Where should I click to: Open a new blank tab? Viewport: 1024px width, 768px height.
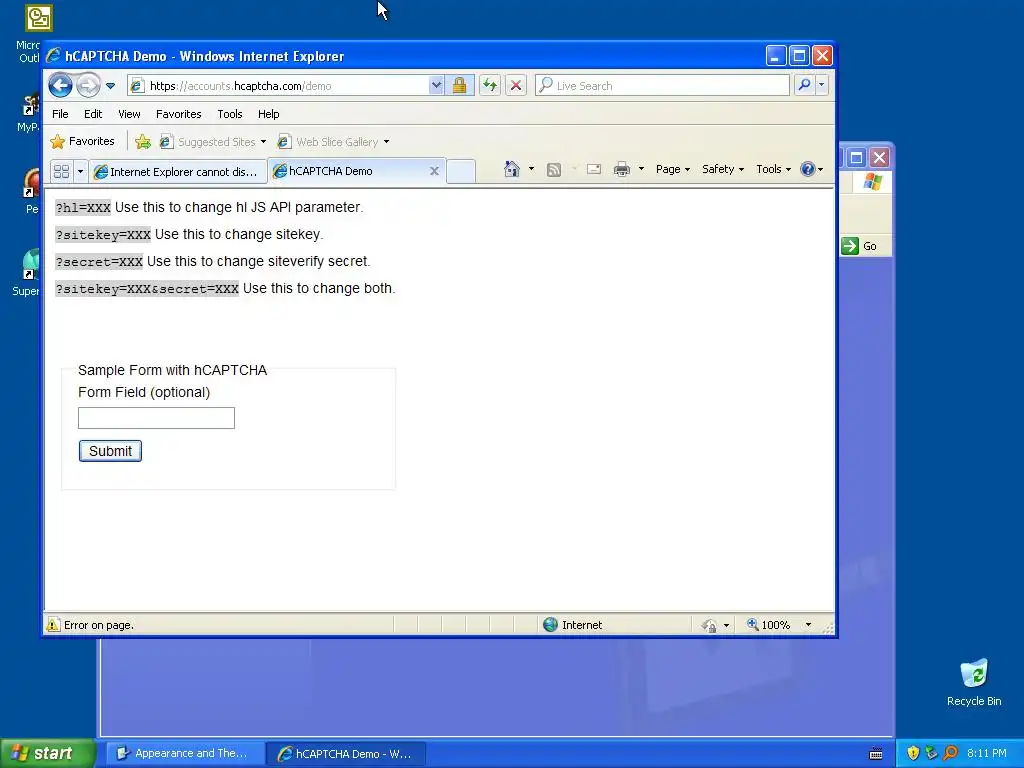[x=461, y=171]
